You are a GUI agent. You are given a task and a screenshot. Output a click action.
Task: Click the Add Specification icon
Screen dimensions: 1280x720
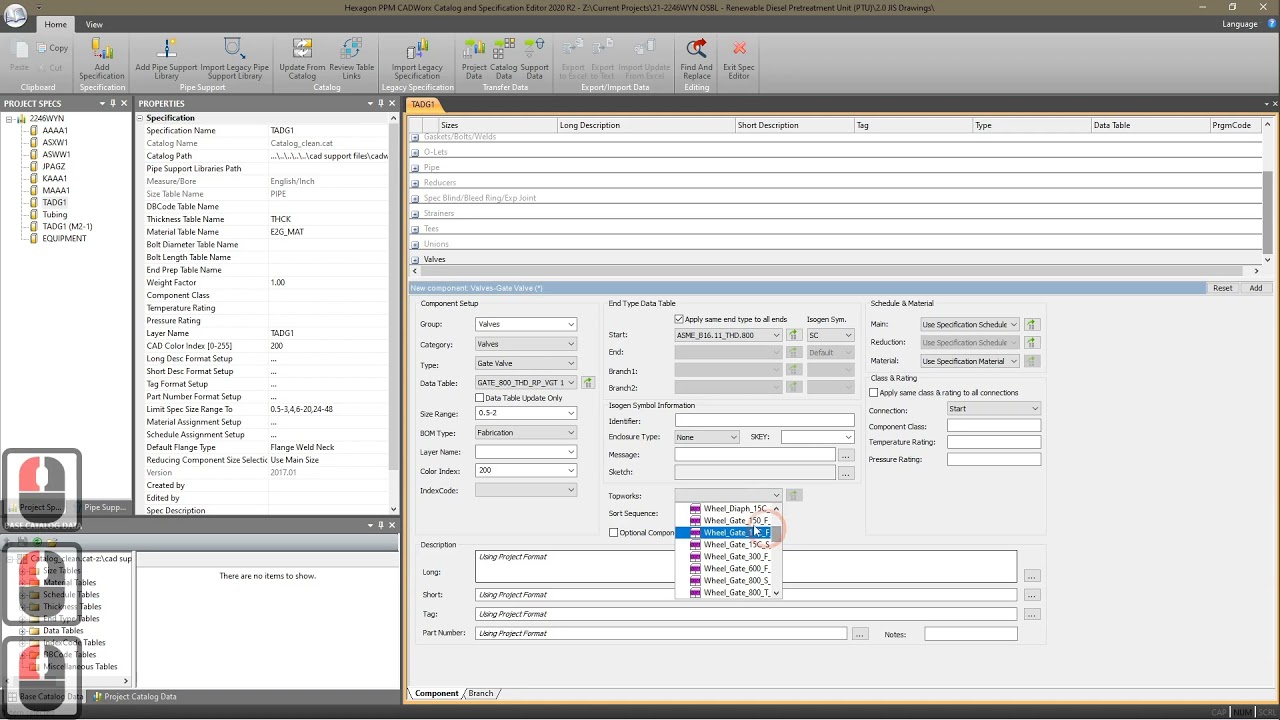[x=101, y=48]
